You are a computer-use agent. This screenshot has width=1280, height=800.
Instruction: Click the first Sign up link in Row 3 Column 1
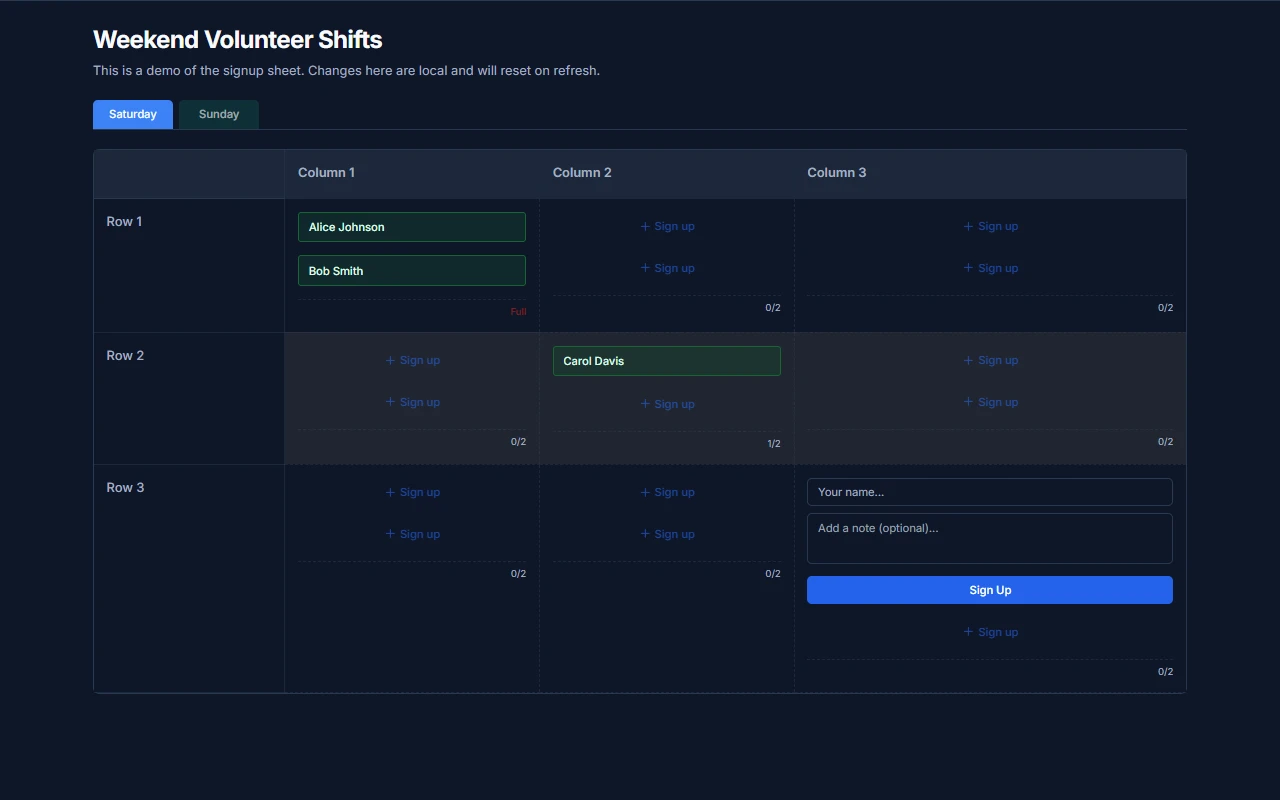coord(412,492)
